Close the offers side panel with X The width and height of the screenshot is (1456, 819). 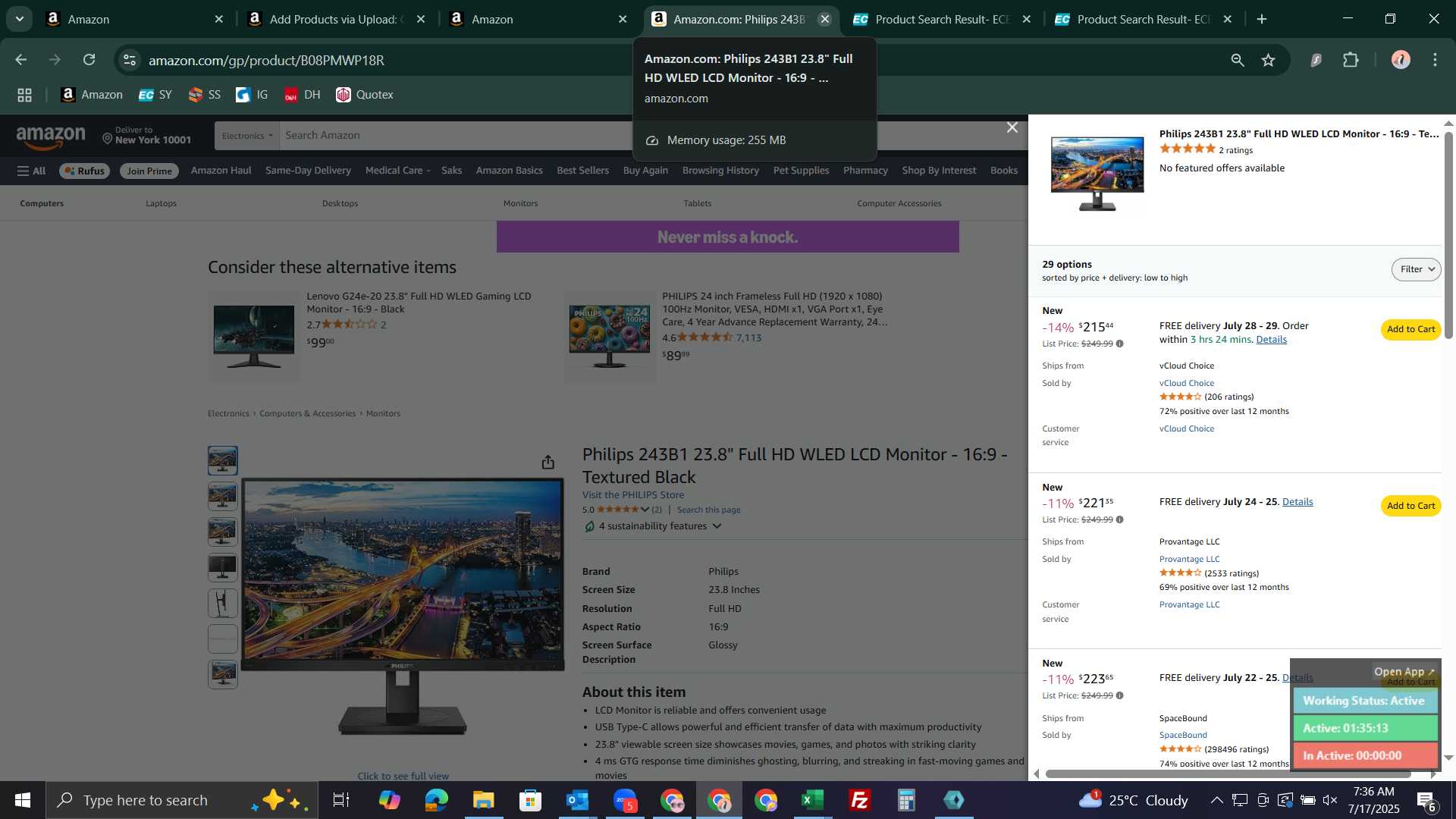click(1012, 127)
